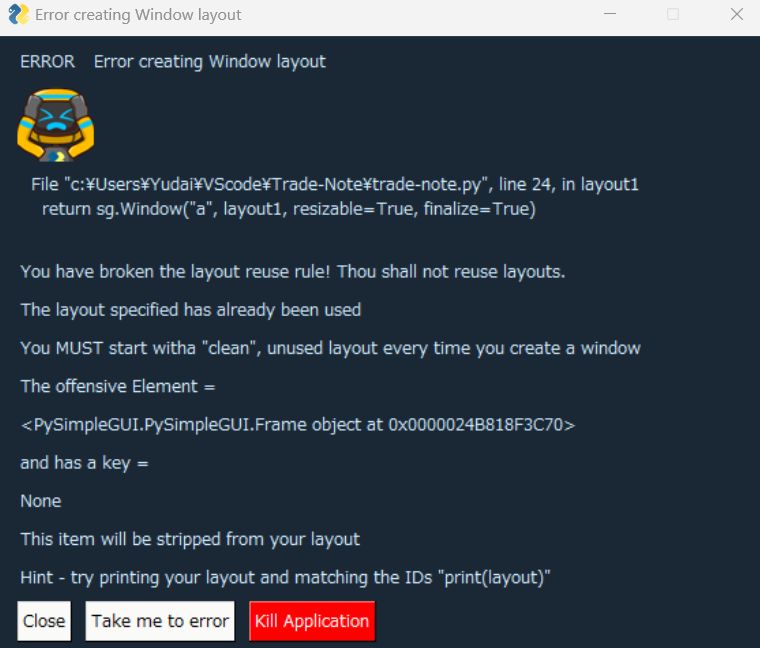760x648 pixels.
Task: Click the Take me to error button
Action: click(160, 621)
